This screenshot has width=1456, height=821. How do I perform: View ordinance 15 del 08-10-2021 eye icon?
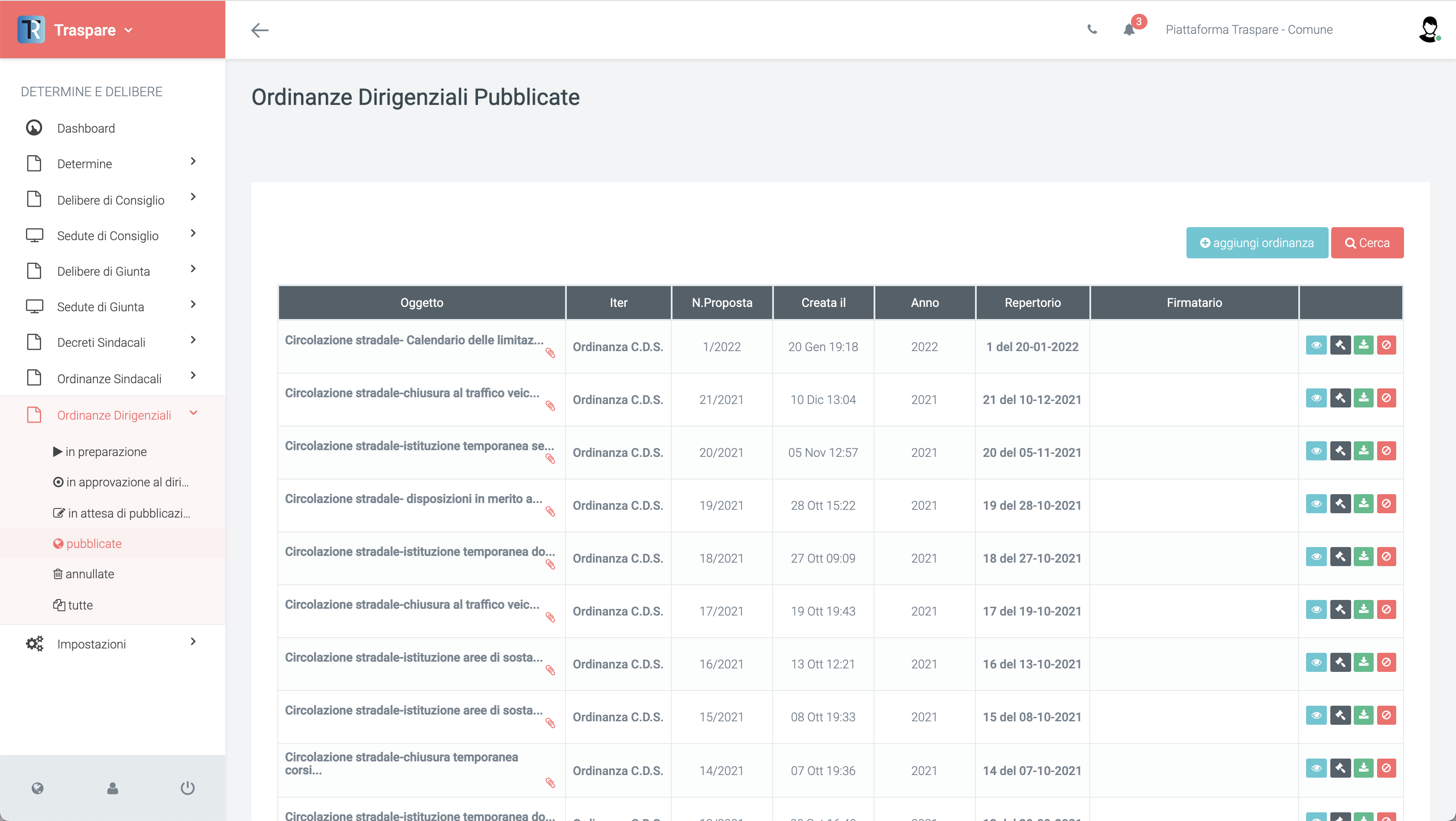pyautogui.click(x=1316, y=715)
